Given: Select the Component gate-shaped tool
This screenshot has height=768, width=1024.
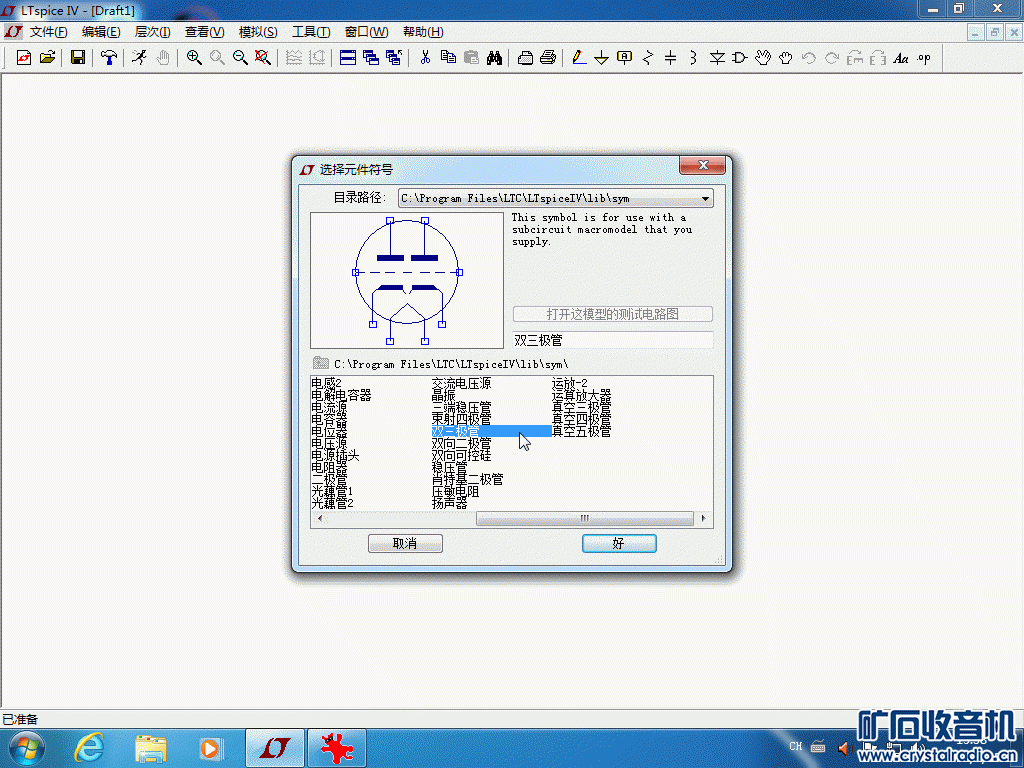Looking at the screenshot, I should click(739, 57).
